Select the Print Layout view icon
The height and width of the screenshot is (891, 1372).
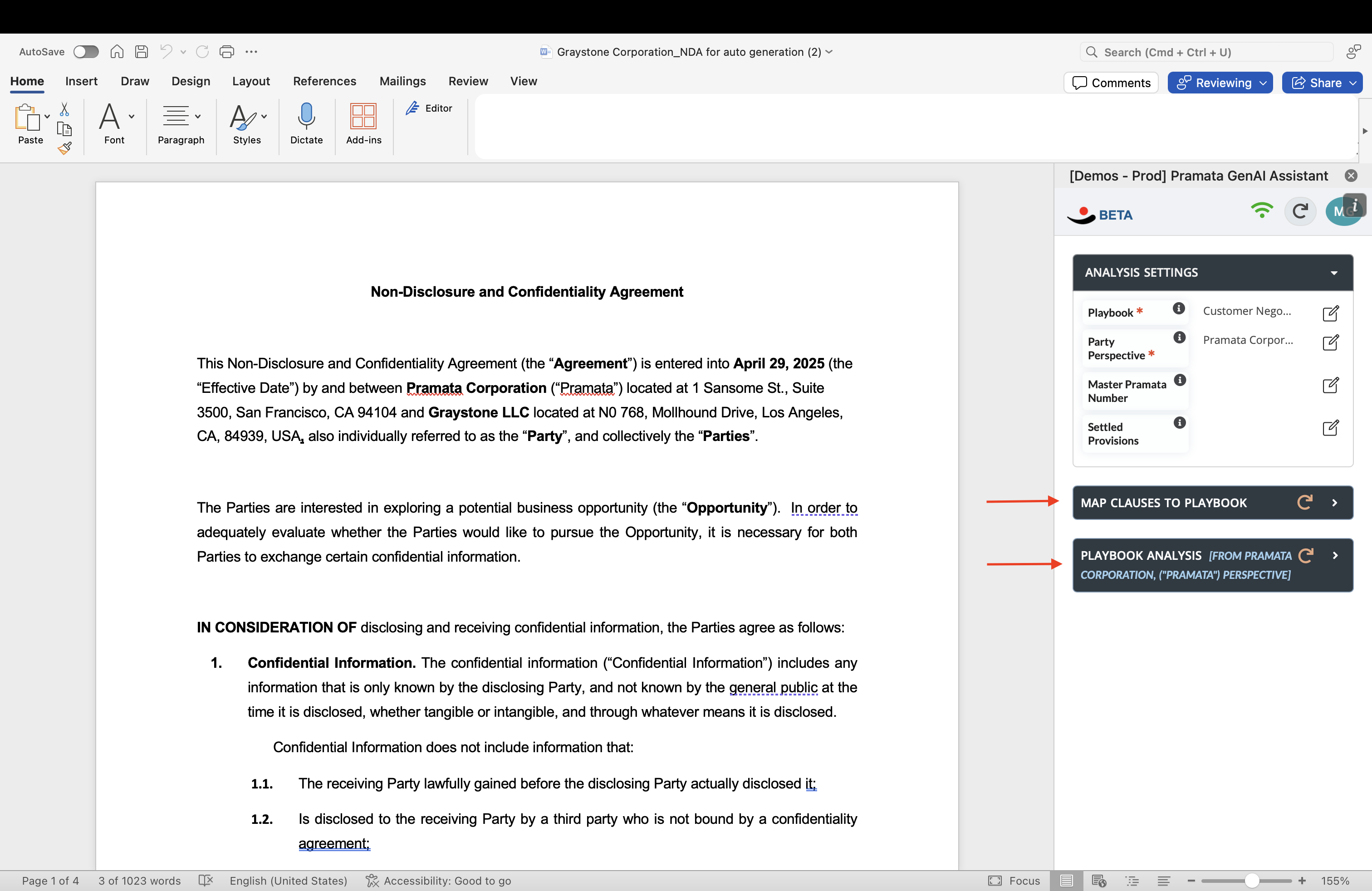1067,881
